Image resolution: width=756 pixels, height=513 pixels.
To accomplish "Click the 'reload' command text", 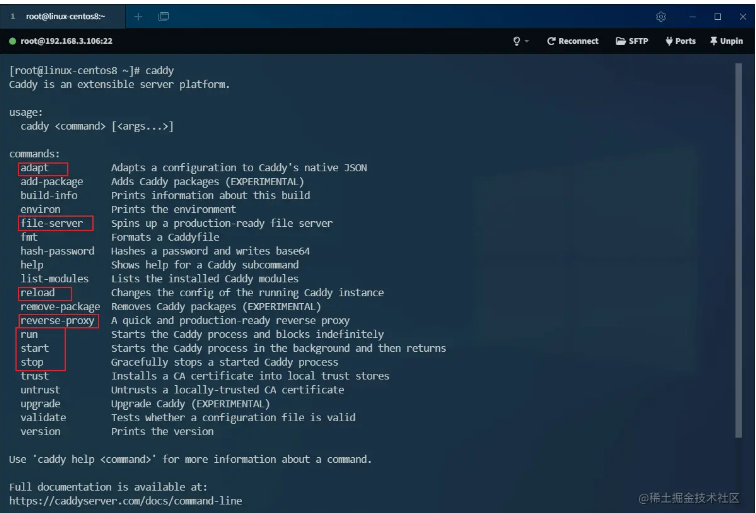I will pos(38,293).
